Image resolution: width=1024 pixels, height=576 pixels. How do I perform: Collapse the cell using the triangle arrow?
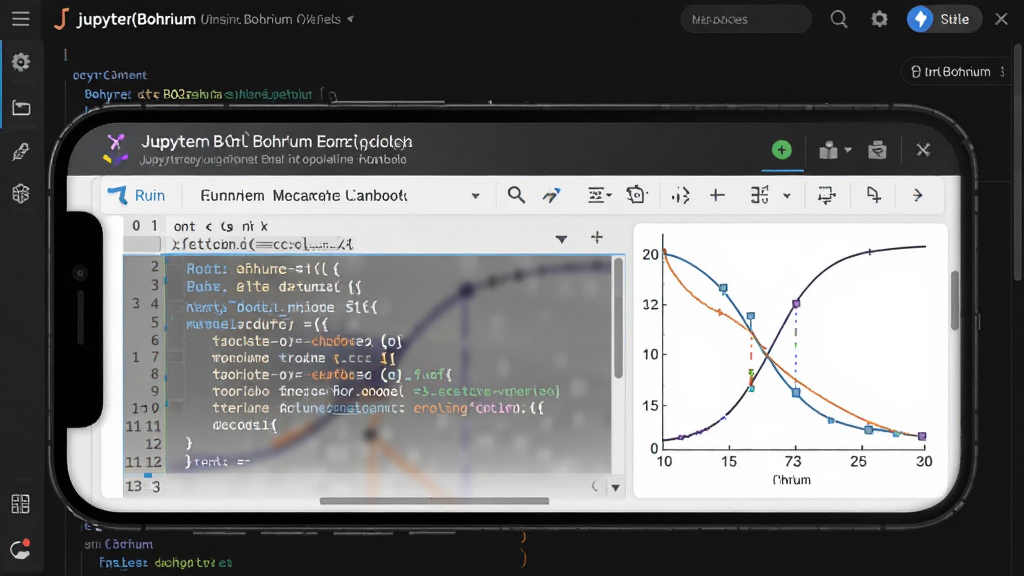coord(561,239)
